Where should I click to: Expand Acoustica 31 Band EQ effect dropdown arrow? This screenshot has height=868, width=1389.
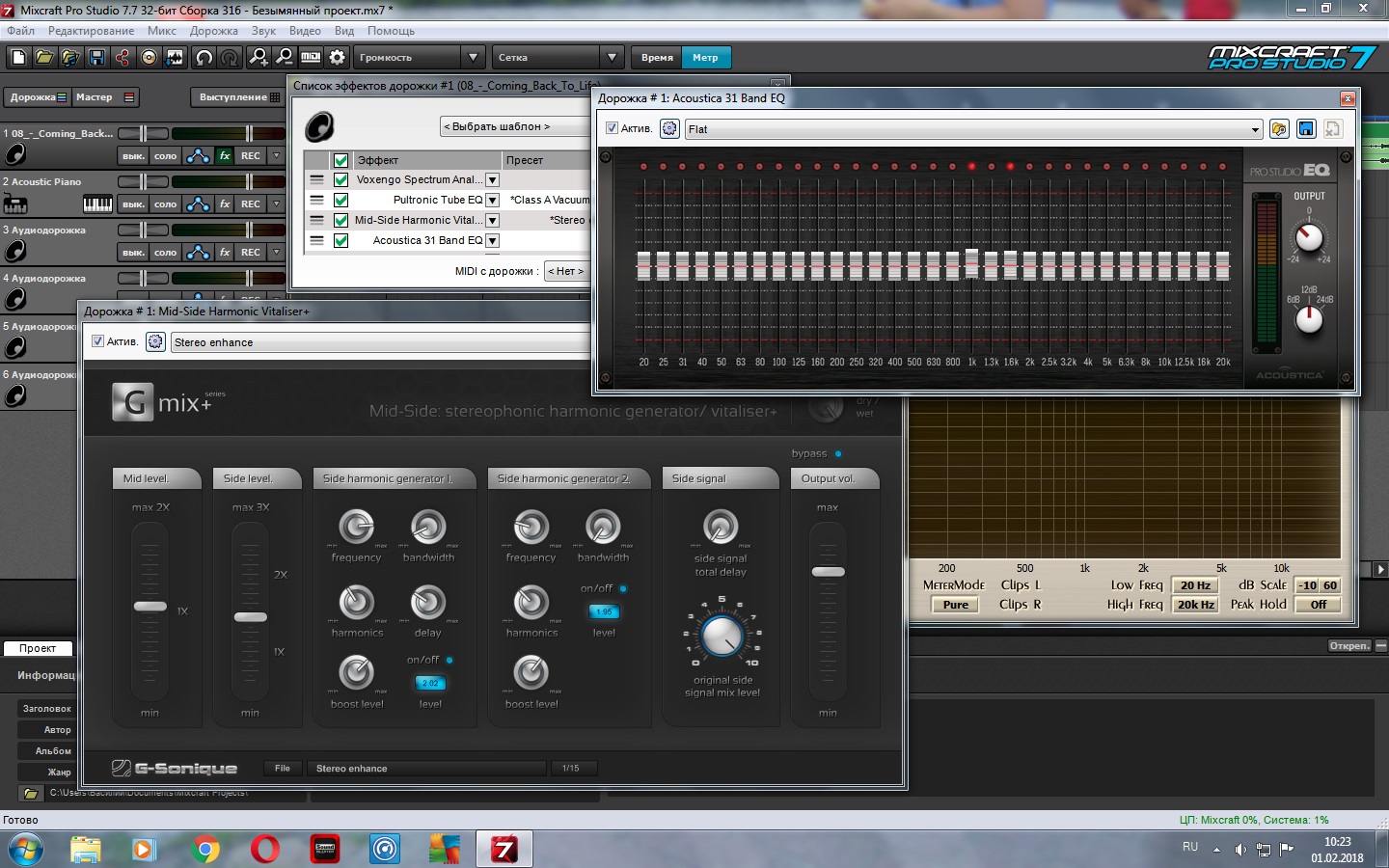[x=492, y=241]
